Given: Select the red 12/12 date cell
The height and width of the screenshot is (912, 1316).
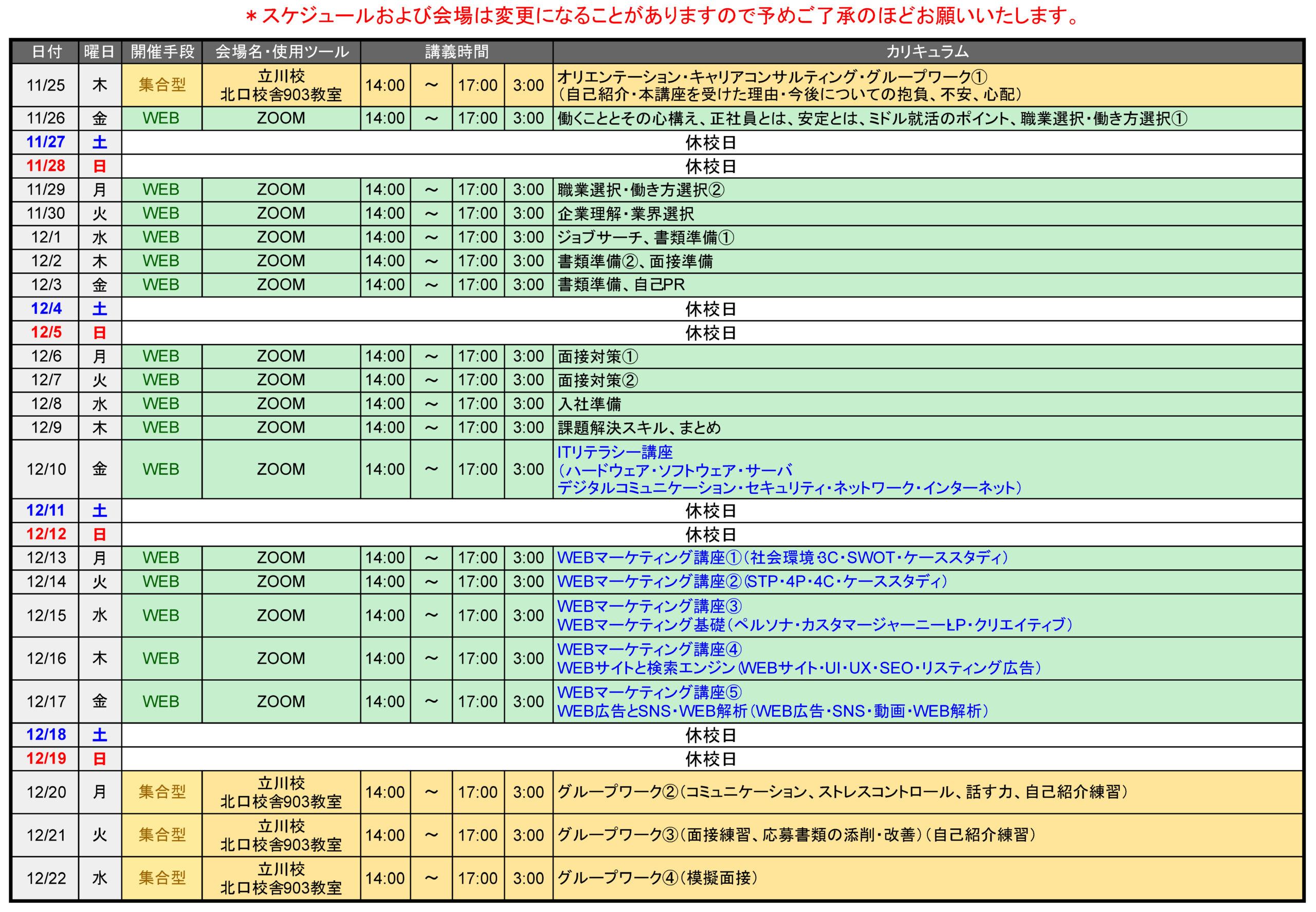Looking at the screenshot, I should pyautogui.click(x=46, y=535).
